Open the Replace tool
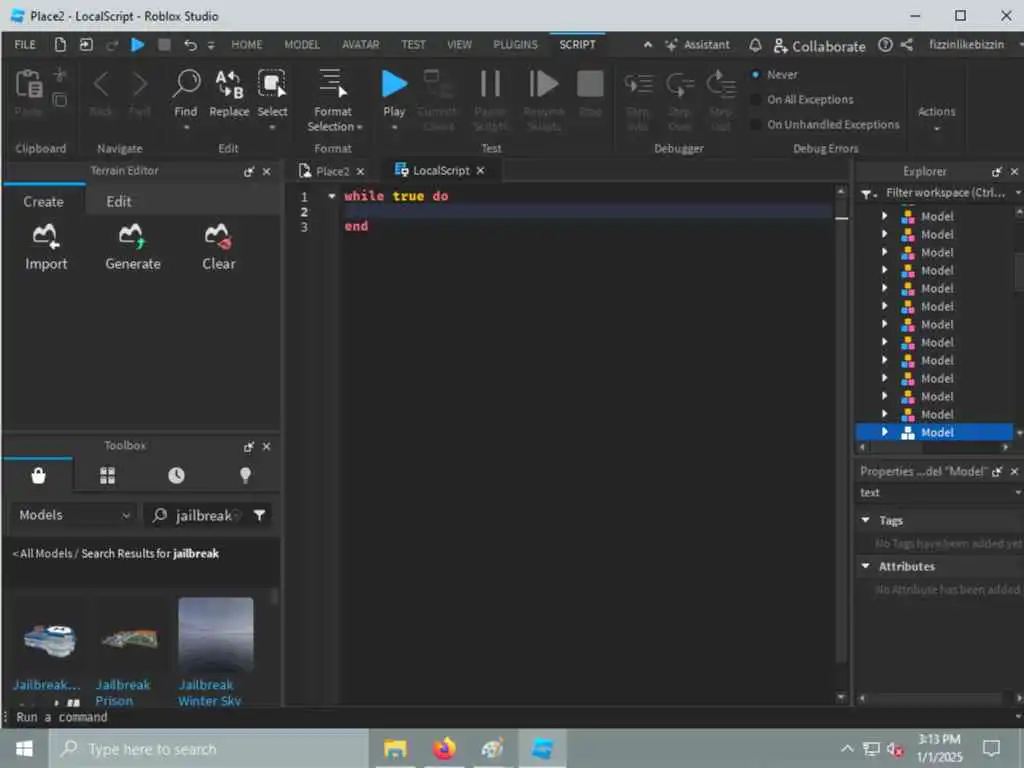 coord(229,95)
